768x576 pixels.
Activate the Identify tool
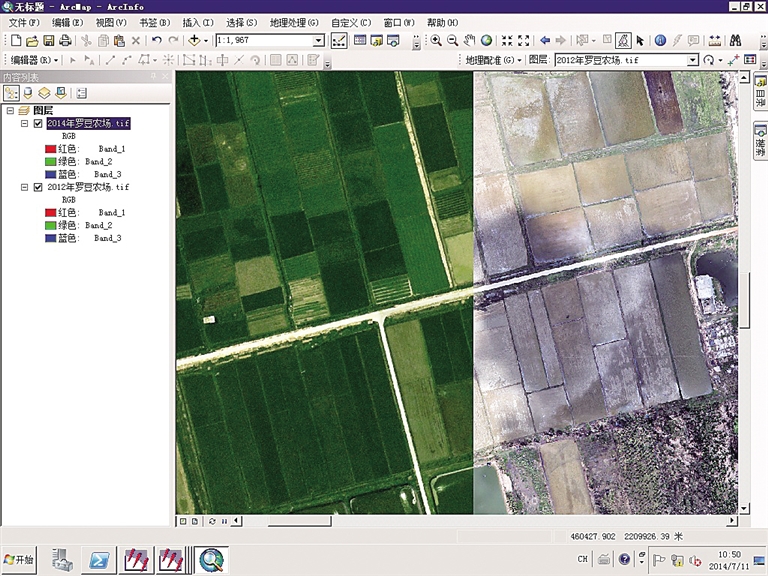(x=660, y=41)
